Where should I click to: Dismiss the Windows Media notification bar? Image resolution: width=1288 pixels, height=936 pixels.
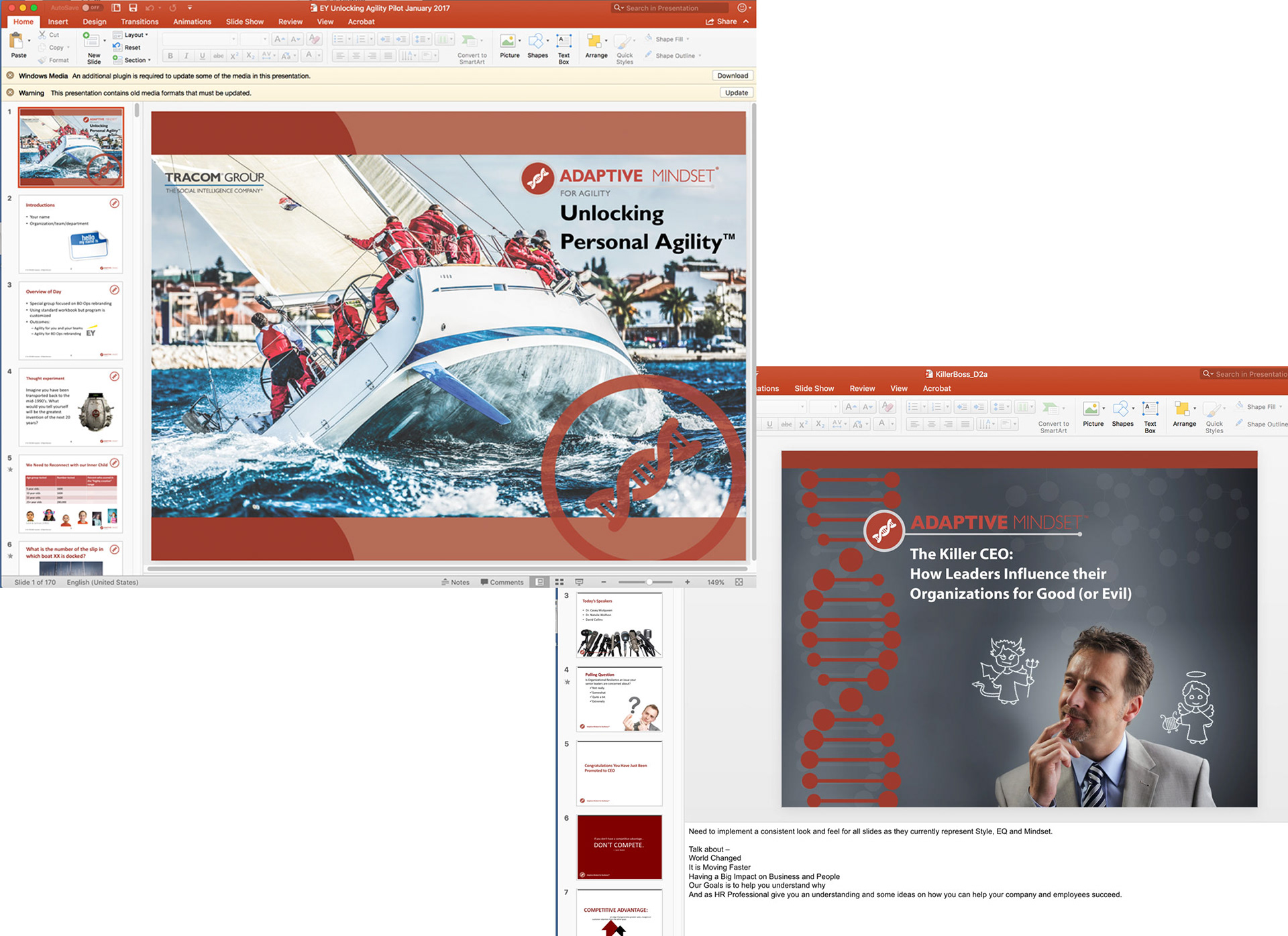[x=10, y=76]
